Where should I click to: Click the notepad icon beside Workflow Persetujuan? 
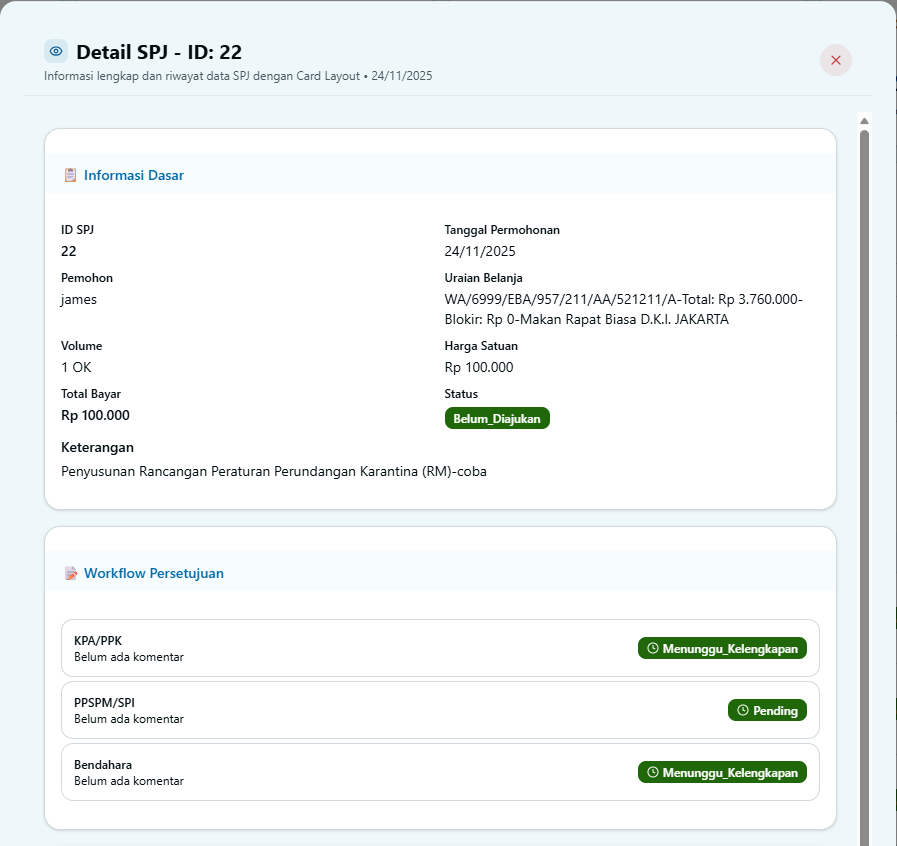tap(70, 573)
